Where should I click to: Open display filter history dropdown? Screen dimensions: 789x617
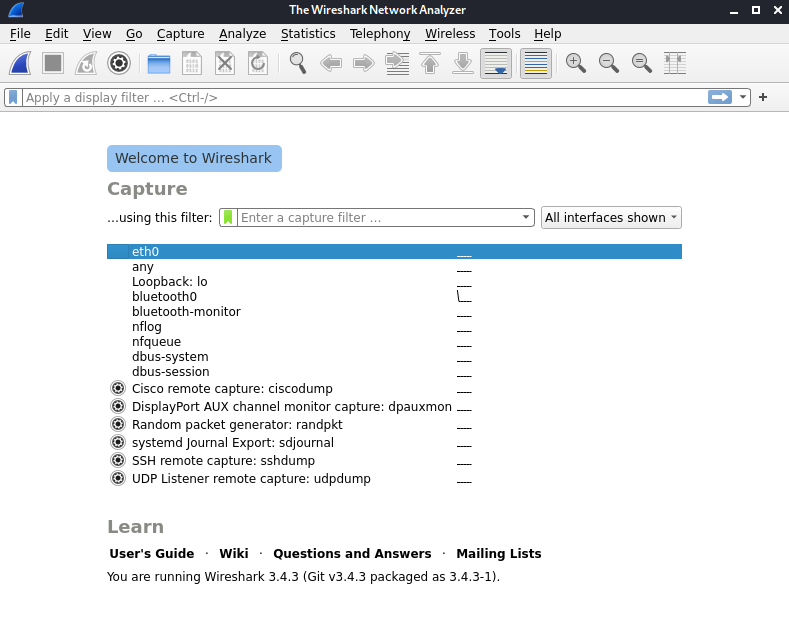pos(743,97)
